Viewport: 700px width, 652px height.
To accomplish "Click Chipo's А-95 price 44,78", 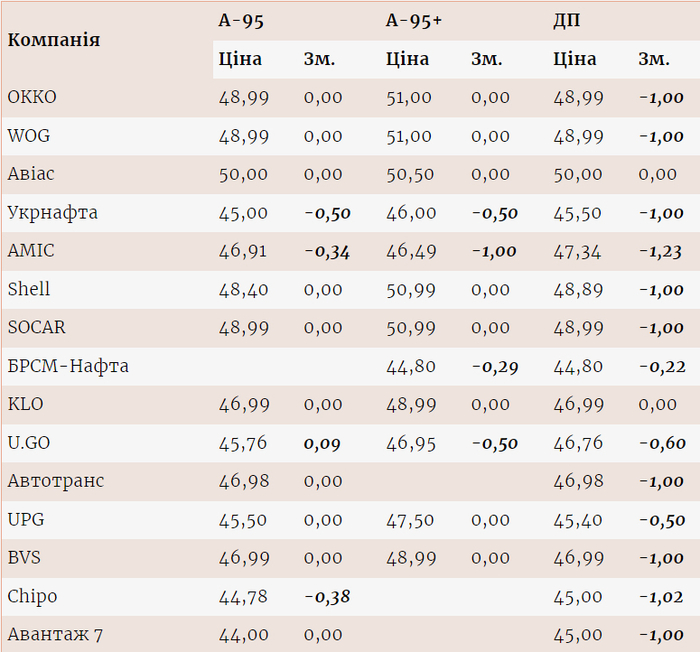I will [x=243, y=597].
